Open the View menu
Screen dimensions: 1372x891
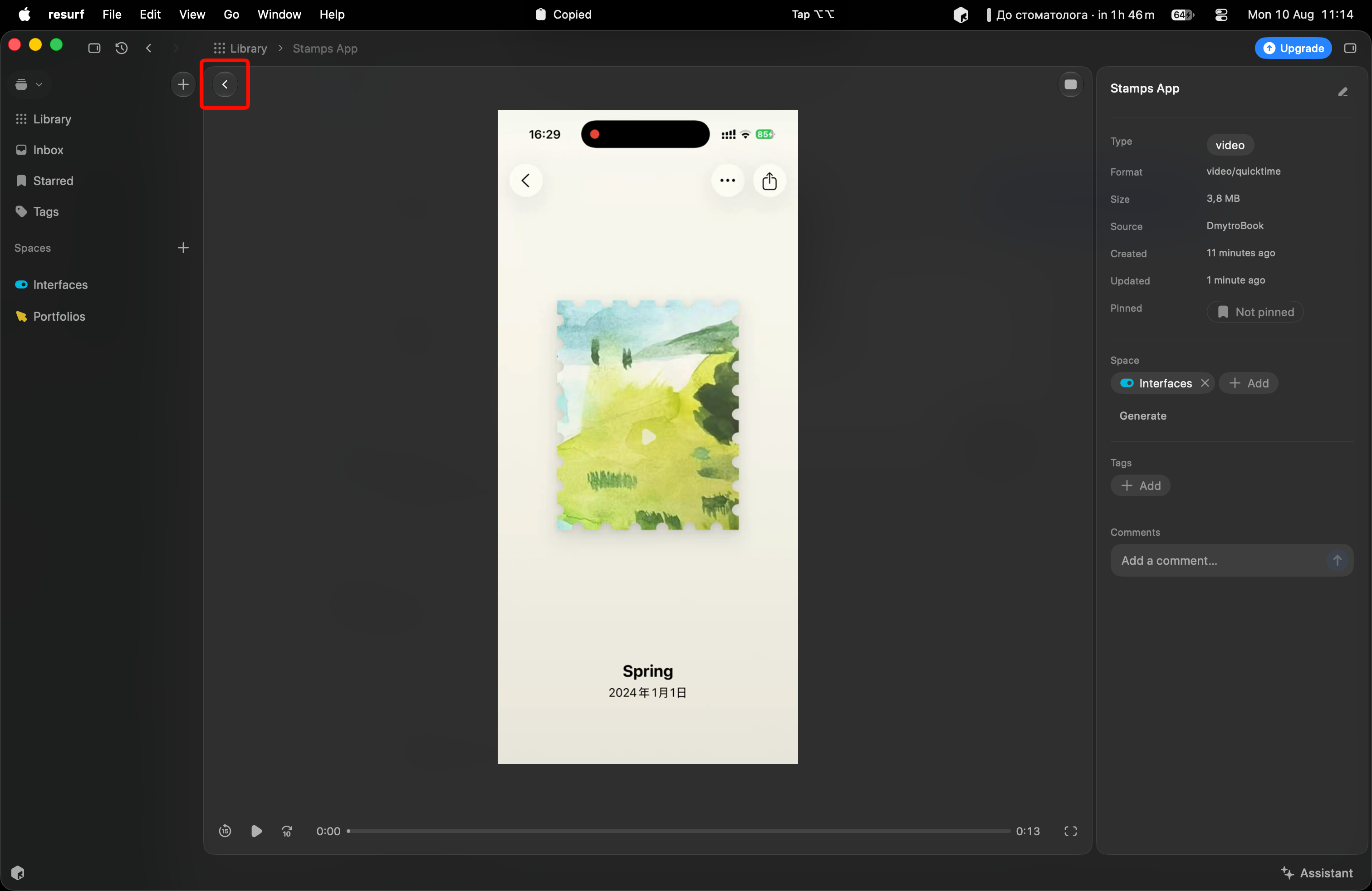click(192, 15)
